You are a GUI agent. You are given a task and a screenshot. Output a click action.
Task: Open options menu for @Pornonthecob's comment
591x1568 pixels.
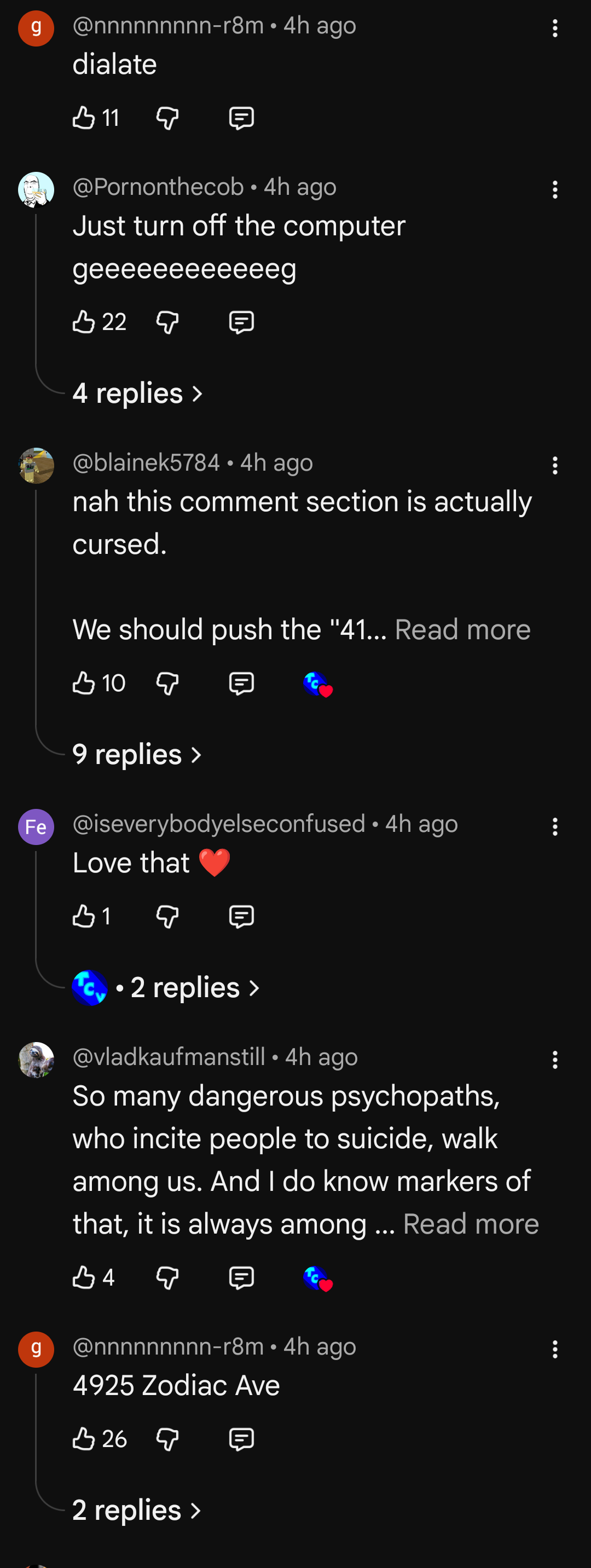(554, 190)
